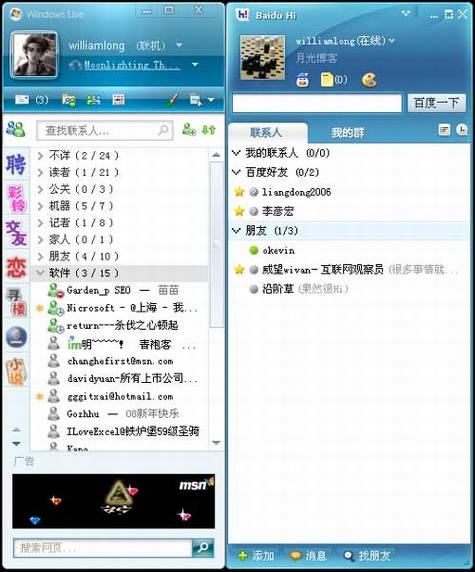The width and height of the screenshot is (475, 572).
Task: Click the add contact icon beside search
Action: [x=189, y=130]
